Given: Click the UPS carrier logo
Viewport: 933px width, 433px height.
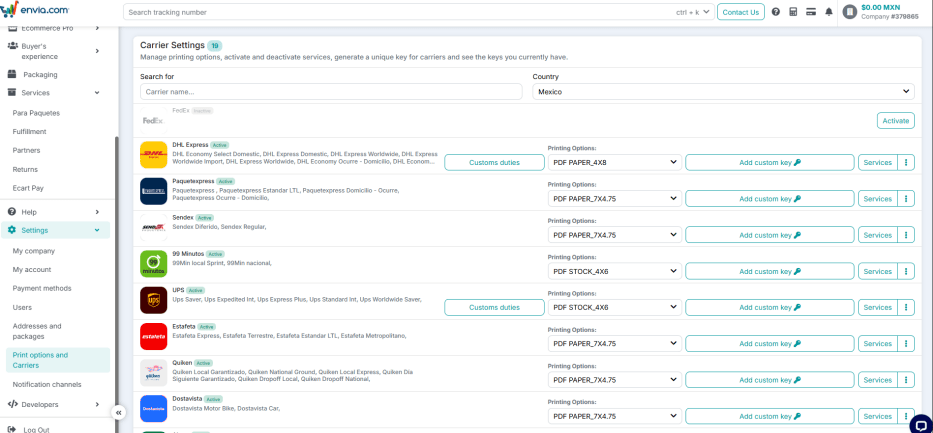Looking at the screenshot, I should pos(154,300).
